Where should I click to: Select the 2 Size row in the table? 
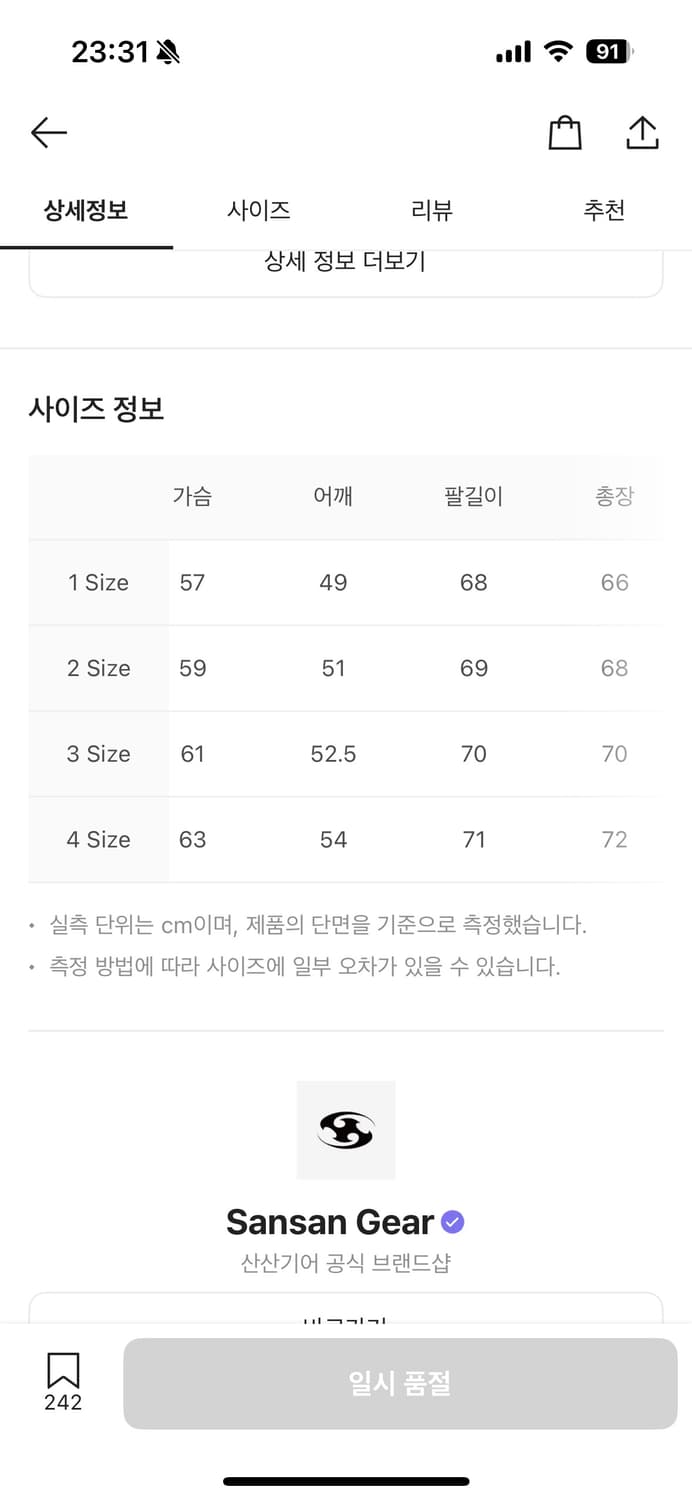pos(97,668)
